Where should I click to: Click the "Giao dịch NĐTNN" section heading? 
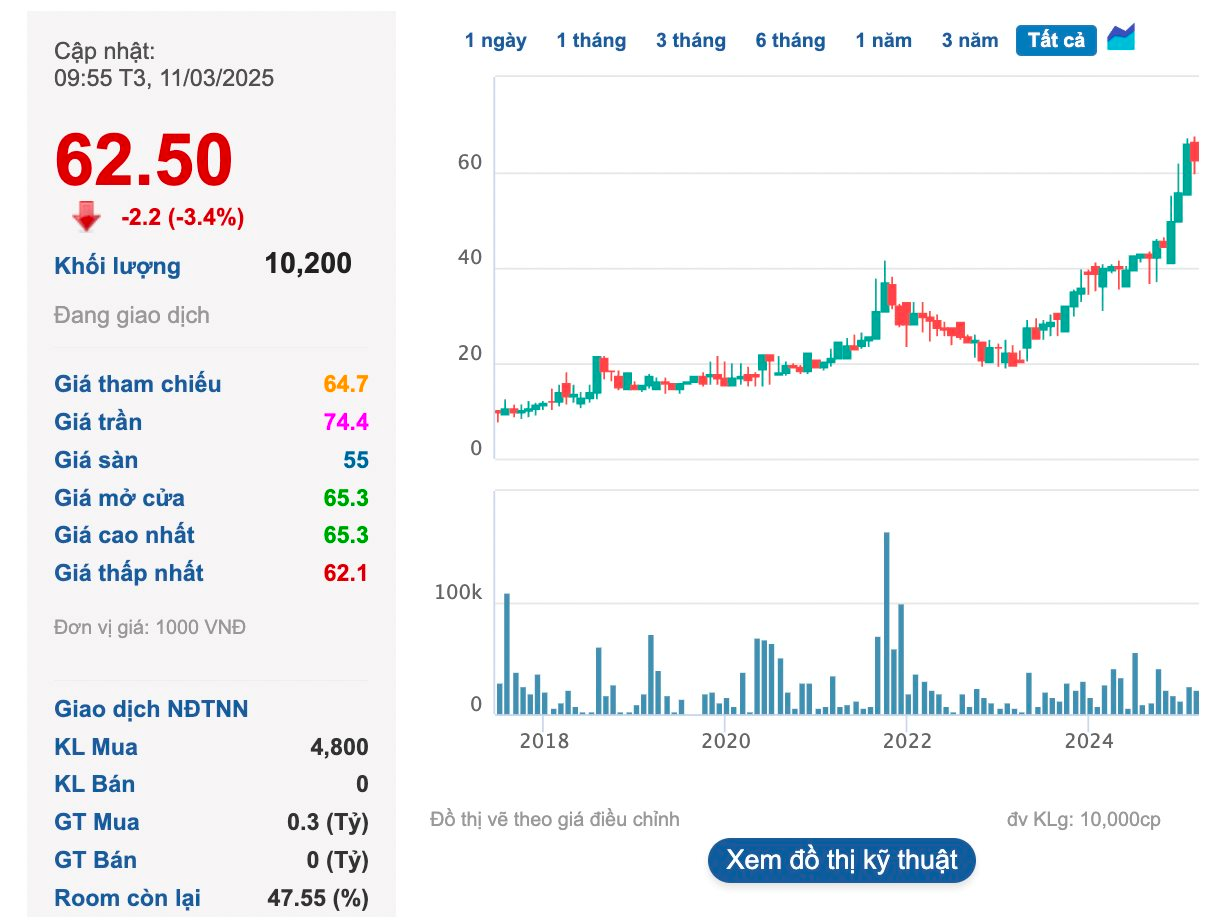click(151, 709)
